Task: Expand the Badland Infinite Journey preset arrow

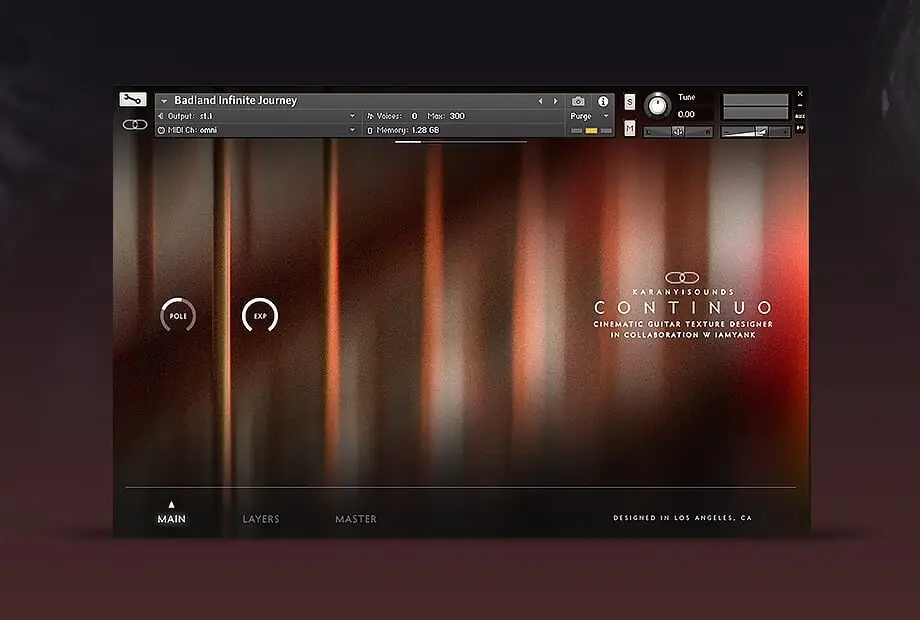Action: click(164, 101)
